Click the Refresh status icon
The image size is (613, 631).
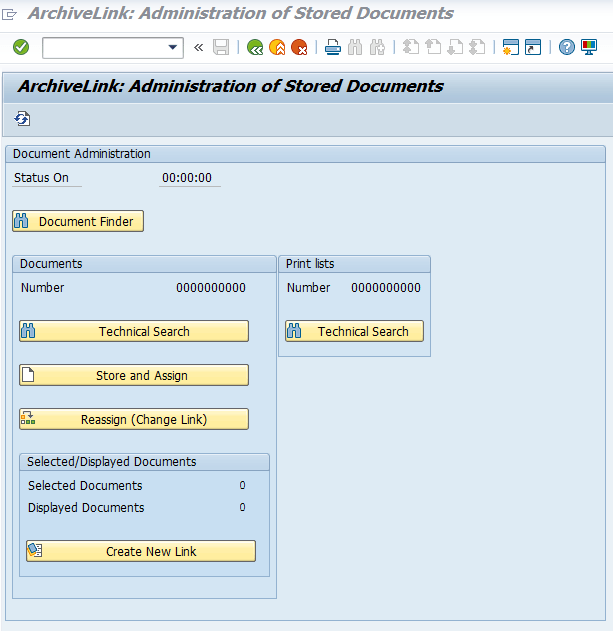[22, 119]
